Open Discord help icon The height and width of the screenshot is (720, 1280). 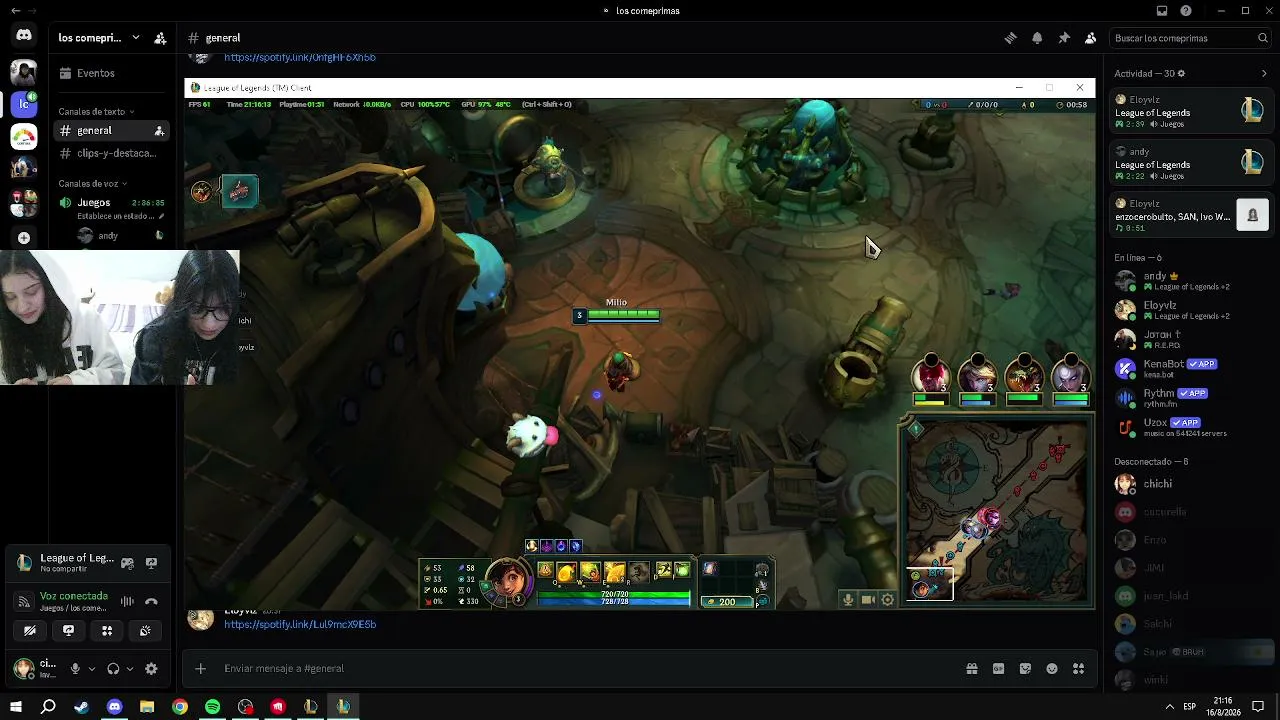(1186, 11)
